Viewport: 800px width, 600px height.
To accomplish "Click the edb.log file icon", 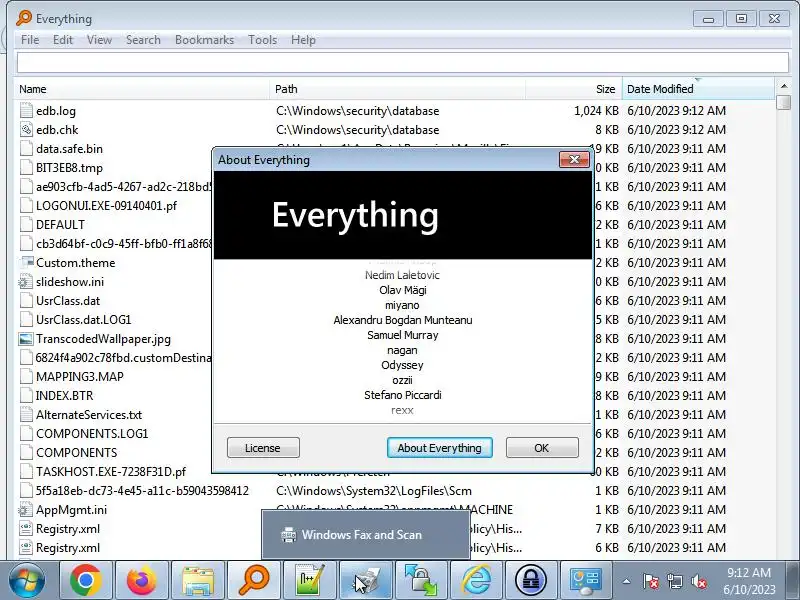I will coord(26,111).
